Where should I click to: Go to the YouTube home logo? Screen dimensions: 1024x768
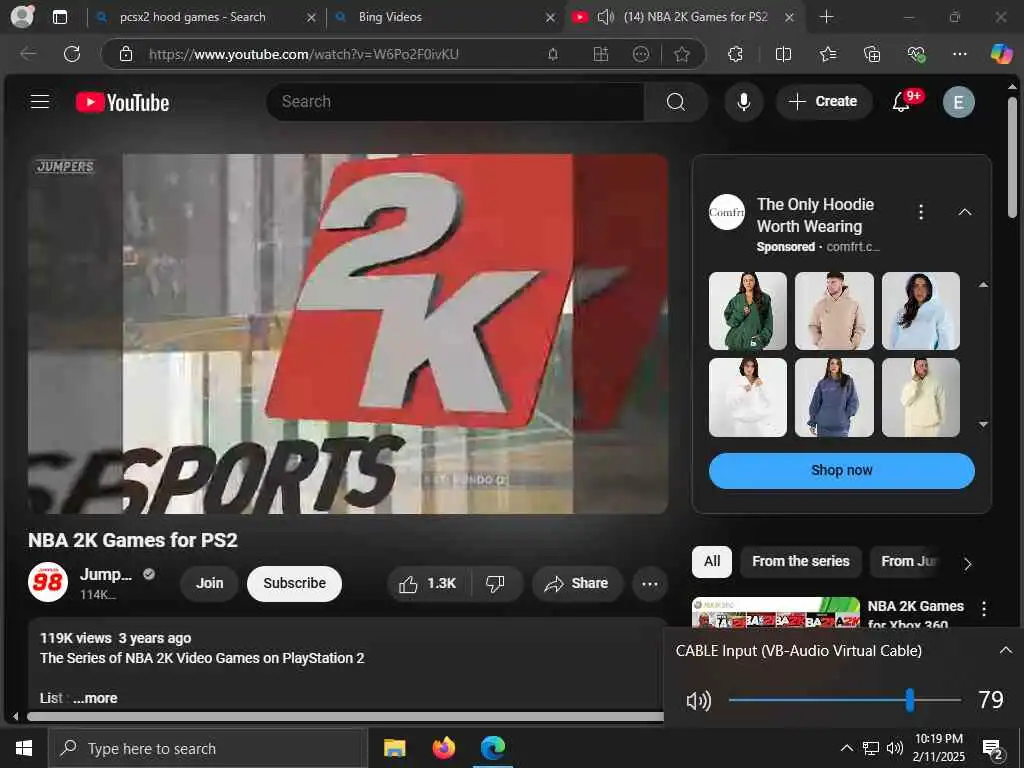pyautogui.click(x=122, y=103)
